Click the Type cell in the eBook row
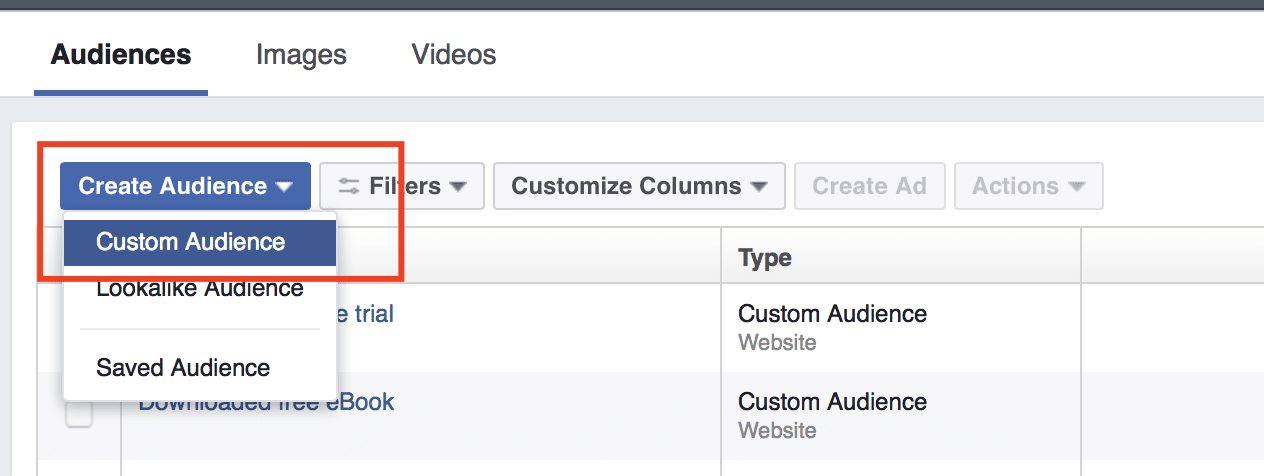1264x476 pixels. tap(832, 402)
